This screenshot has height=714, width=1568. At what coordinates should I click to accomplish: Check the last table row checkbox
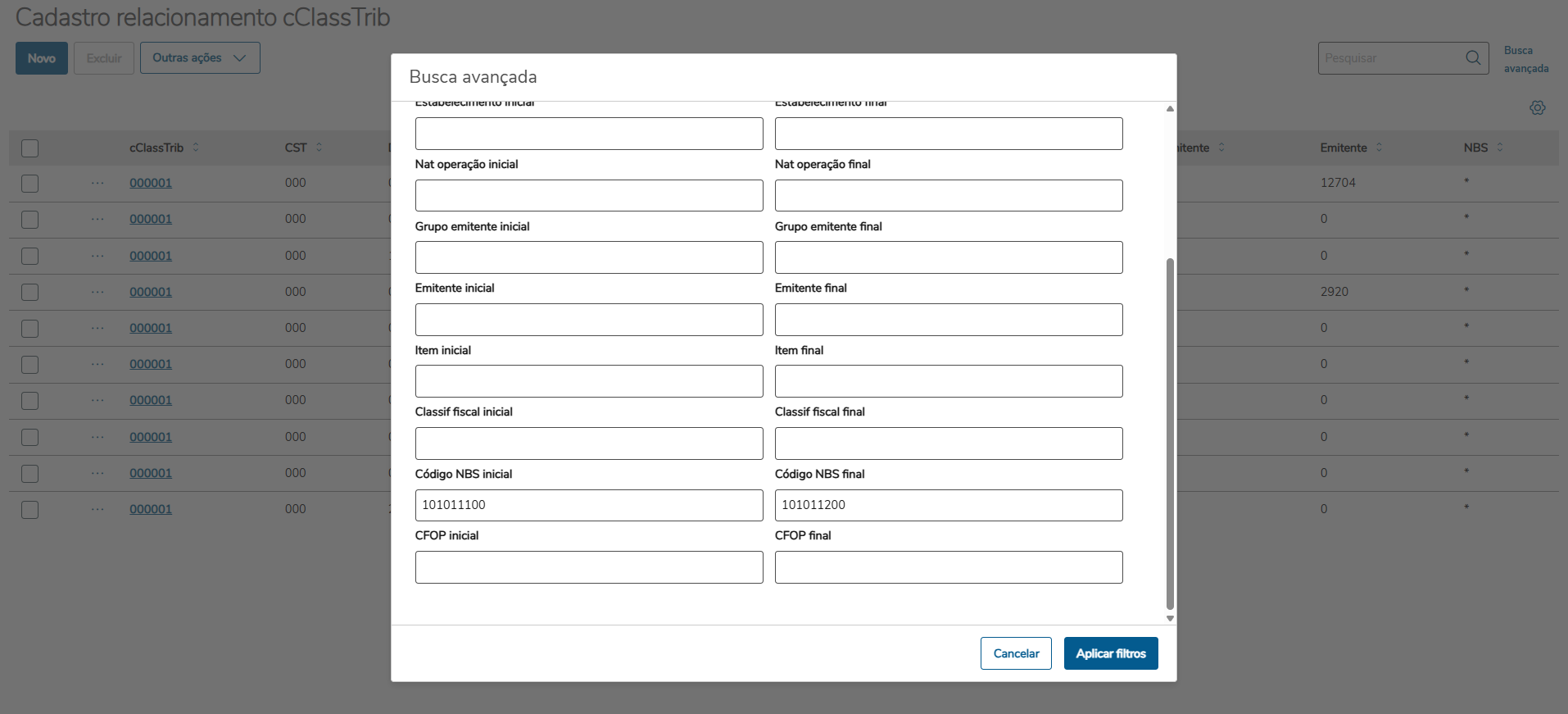[30, 510]
